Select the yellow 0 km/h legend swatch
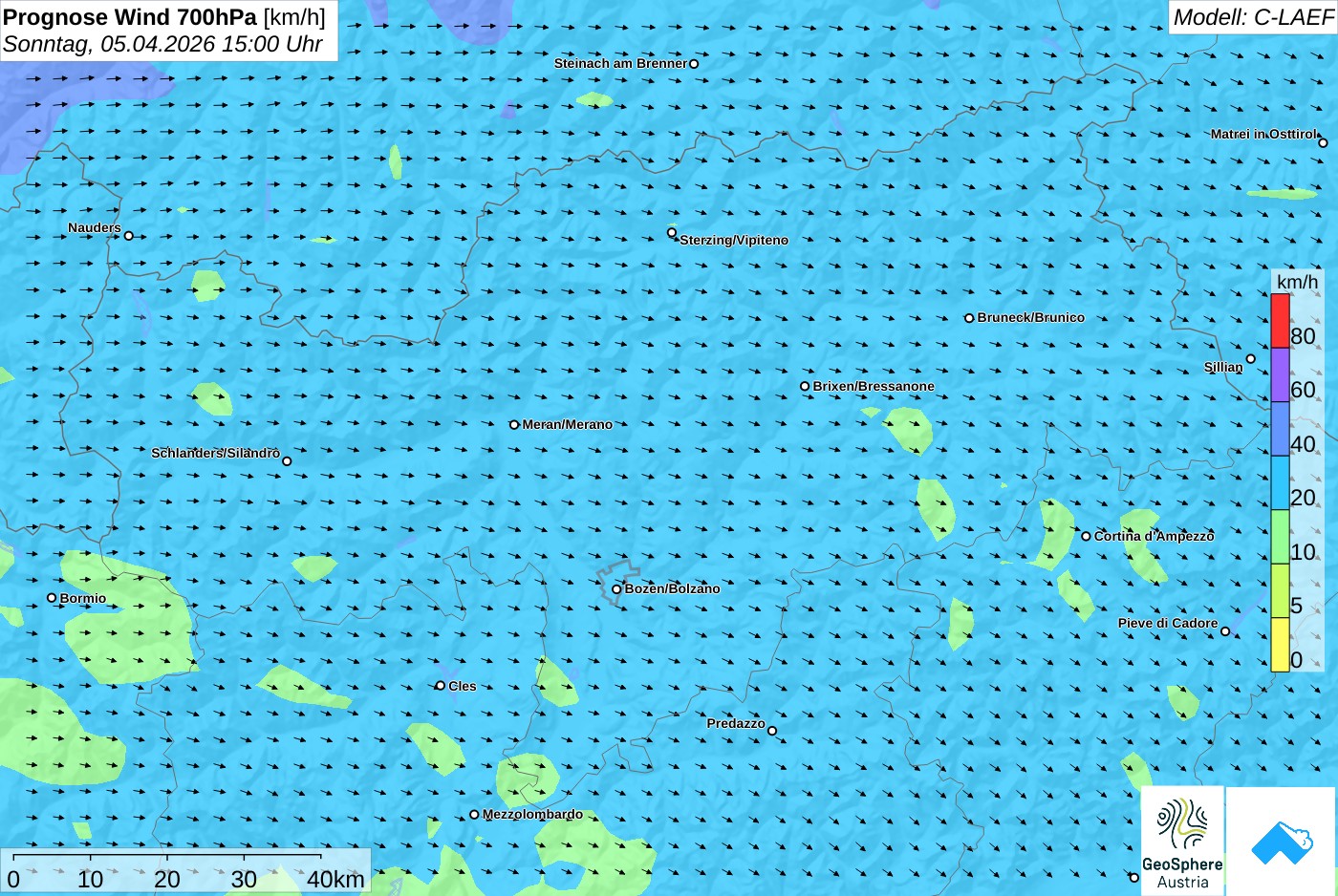This screenshot has width=1338, height=896. (x=1280, y=645)
